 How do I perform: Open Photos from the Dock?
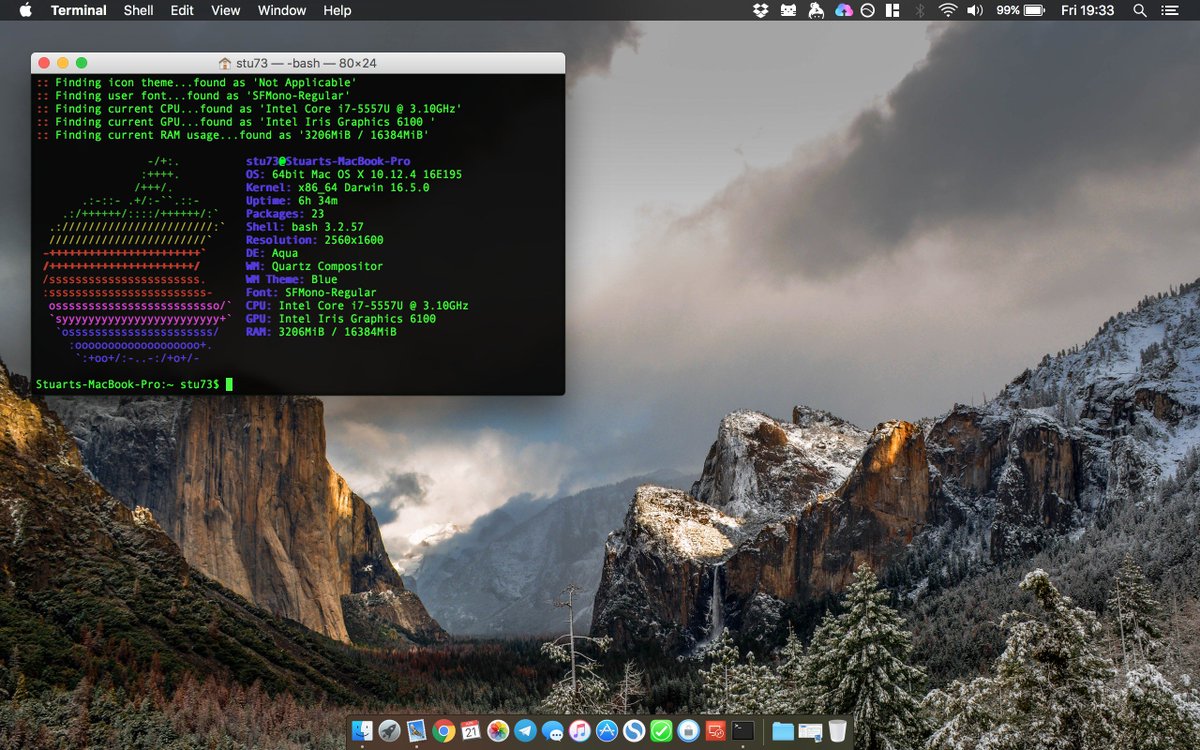click(496, 731)
